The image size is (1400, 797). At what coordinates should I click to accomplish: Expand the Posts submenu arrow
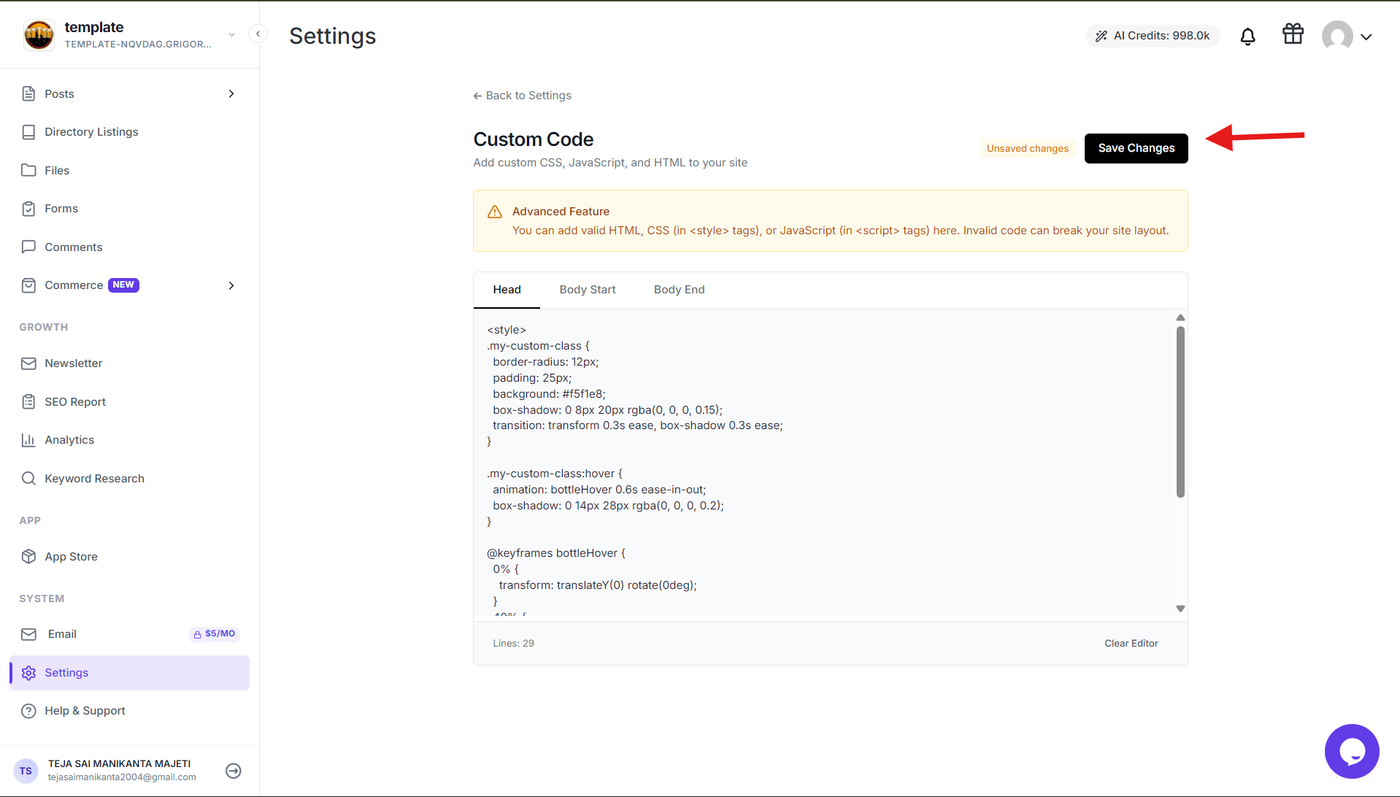[x=231, y=94]
